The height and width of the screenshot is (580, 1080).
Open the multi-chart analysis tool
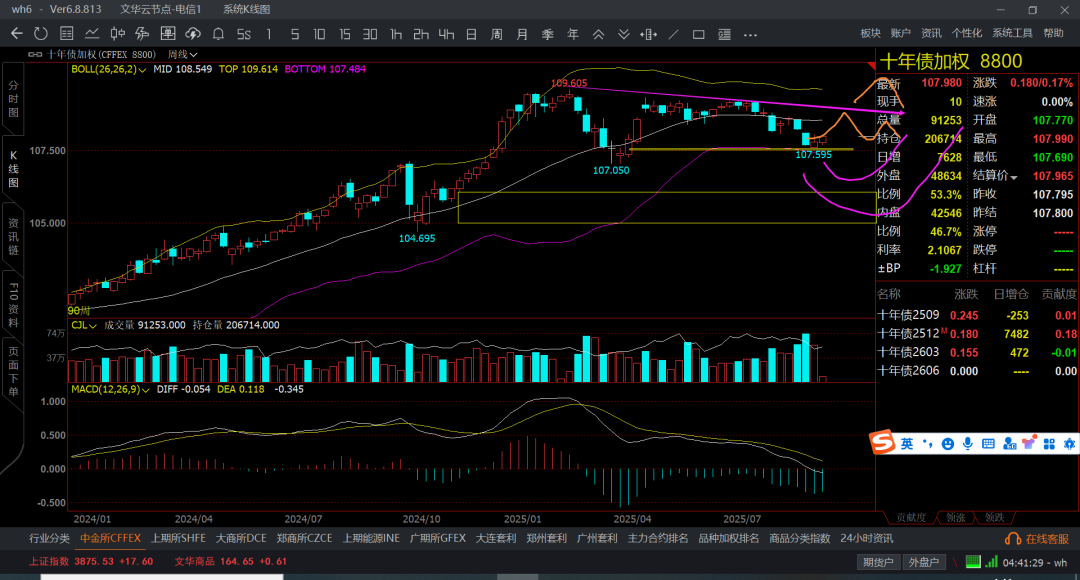click(142, 34)
